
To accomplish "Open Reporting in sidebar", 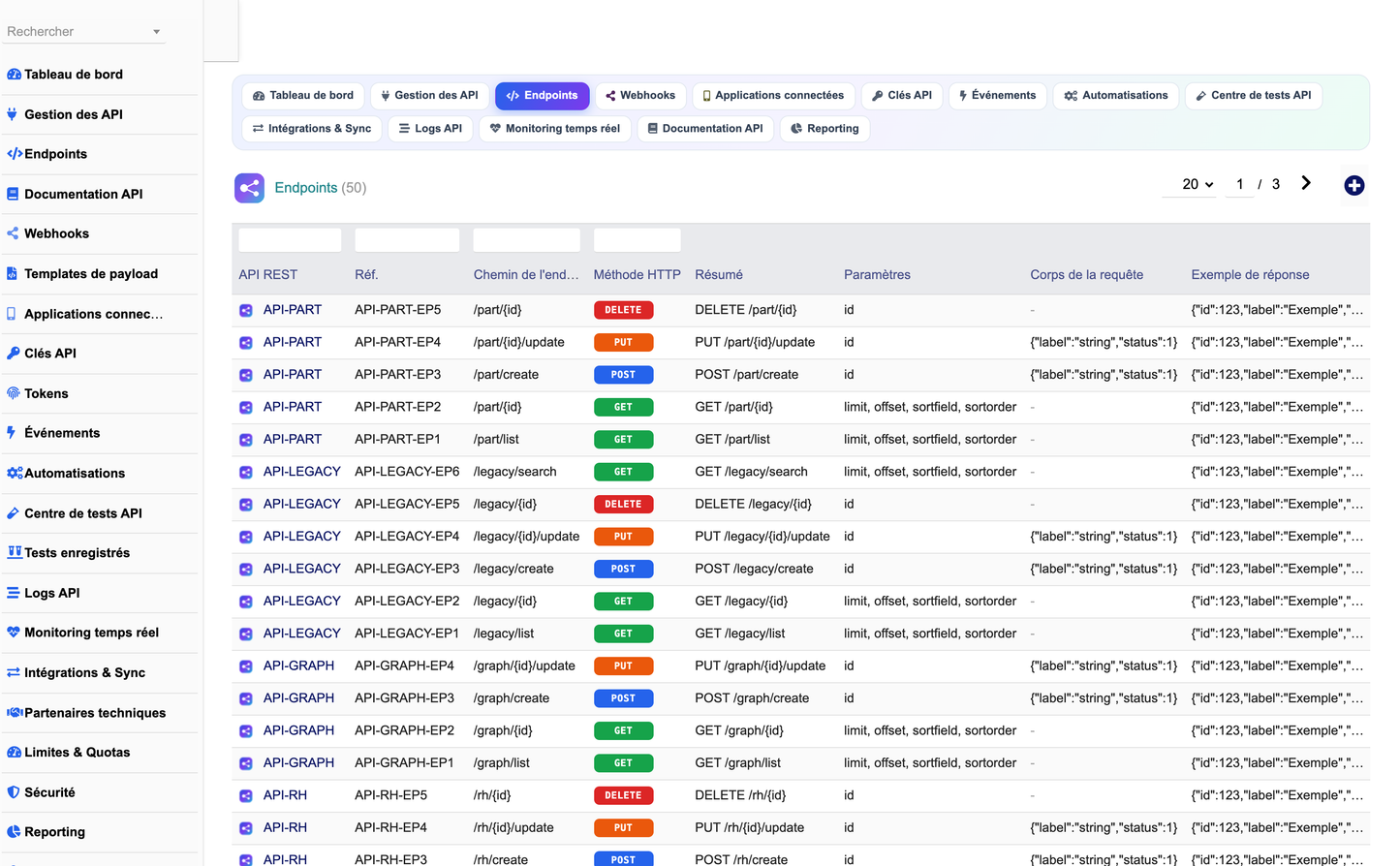I will pos(54,832).
